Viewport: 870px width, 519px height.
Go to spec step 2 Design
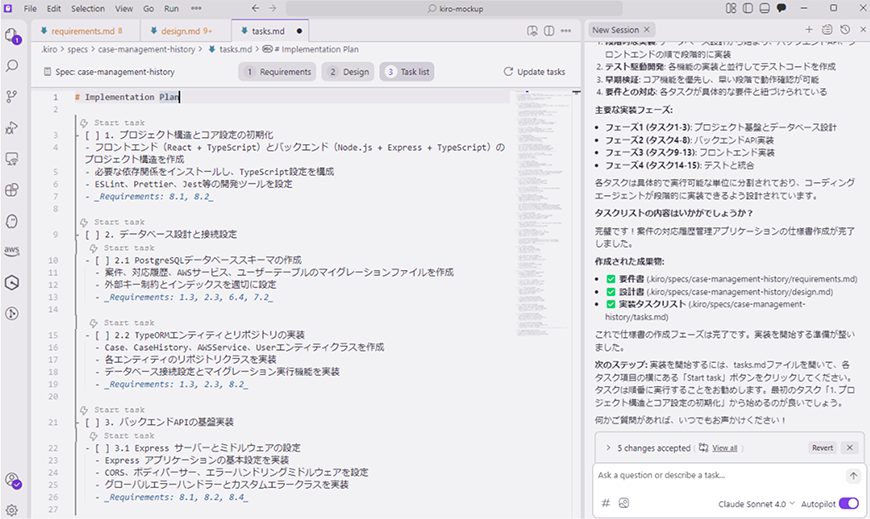click(348, 72)
